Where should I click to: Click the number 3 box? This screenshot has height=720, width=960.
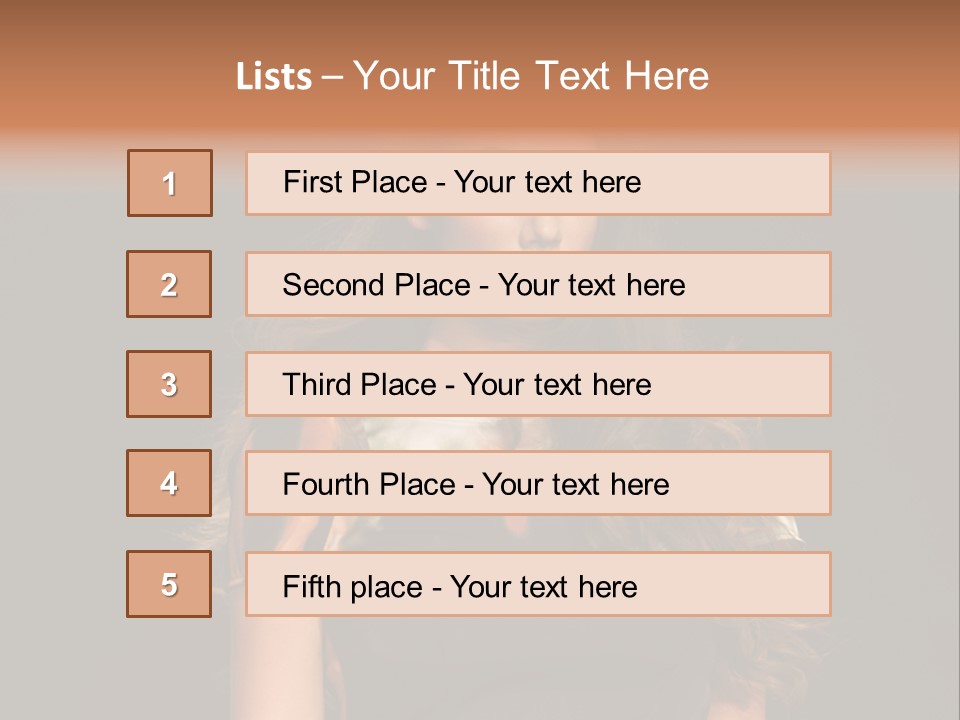pos(169,384)
